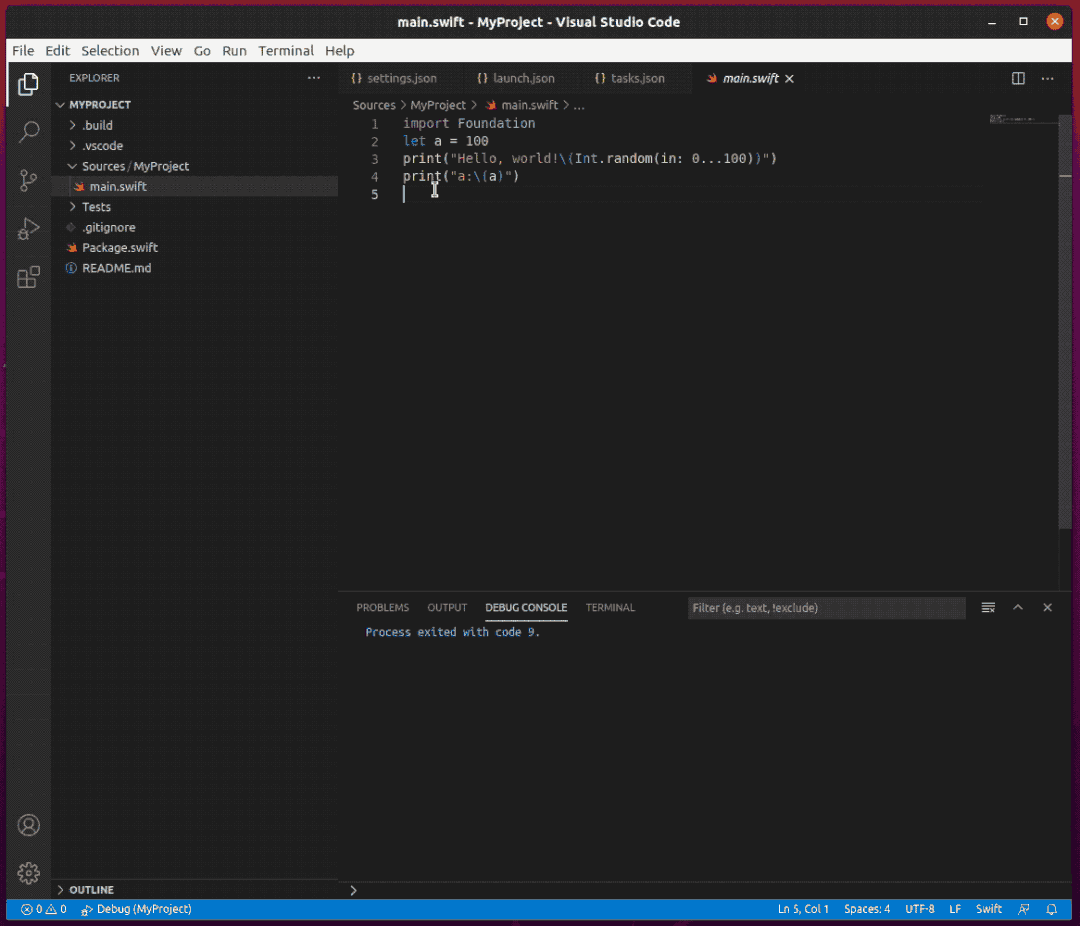Image resolution: width=1080 pixels, height=926 pixels.
Task: Switch to the OUTPUT panel tab
Action: pyautogui.click(x=446, y=608)
